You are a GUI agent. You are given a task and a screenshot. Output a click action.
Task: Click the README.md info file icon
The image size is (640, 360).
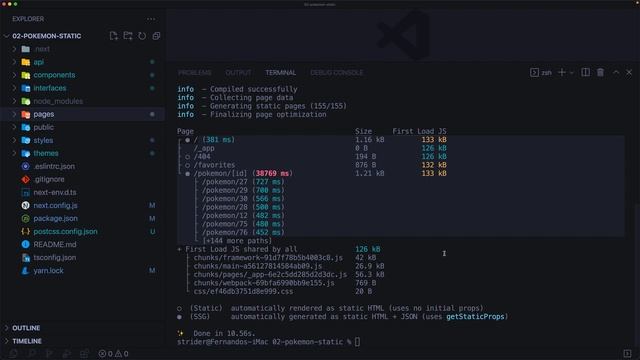(x=25, y=244)
